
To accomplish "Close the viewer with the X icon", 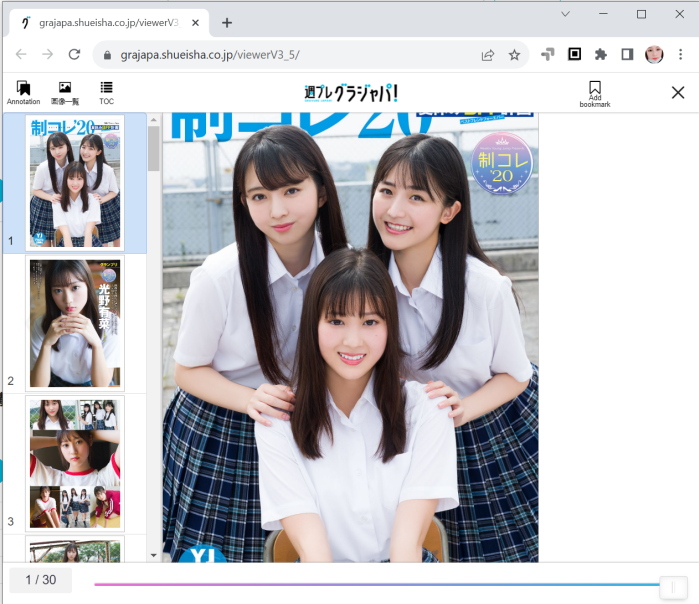I will tap(678, 93).
